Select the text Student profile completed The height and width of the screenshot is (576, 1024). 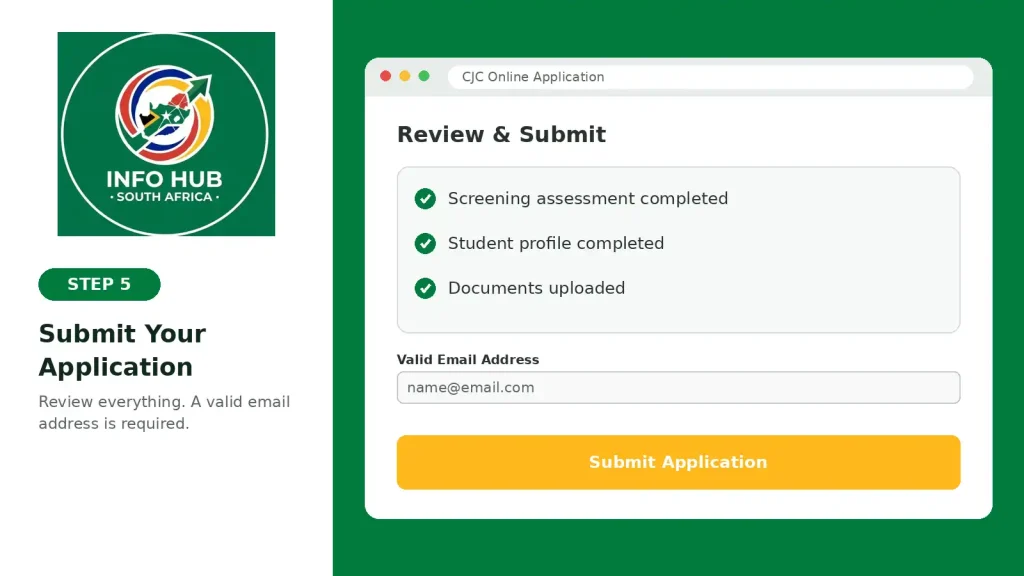[x=556, y=244]
